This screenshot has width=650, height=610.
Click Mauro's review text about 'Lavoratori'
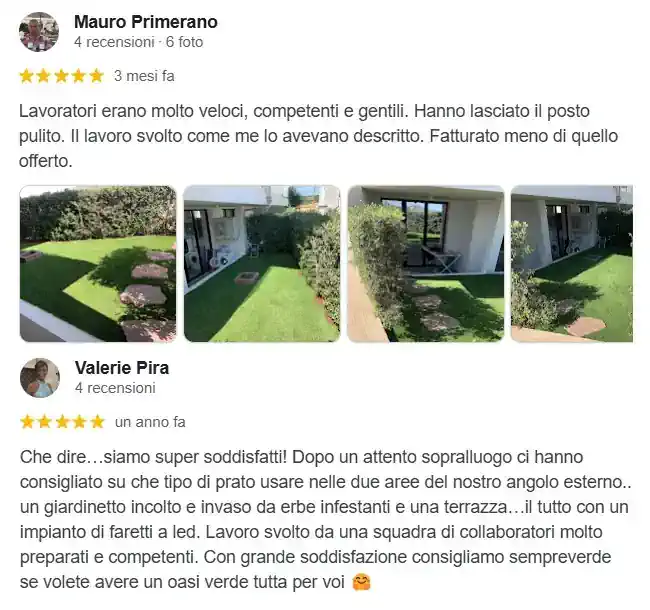[318, 136]
